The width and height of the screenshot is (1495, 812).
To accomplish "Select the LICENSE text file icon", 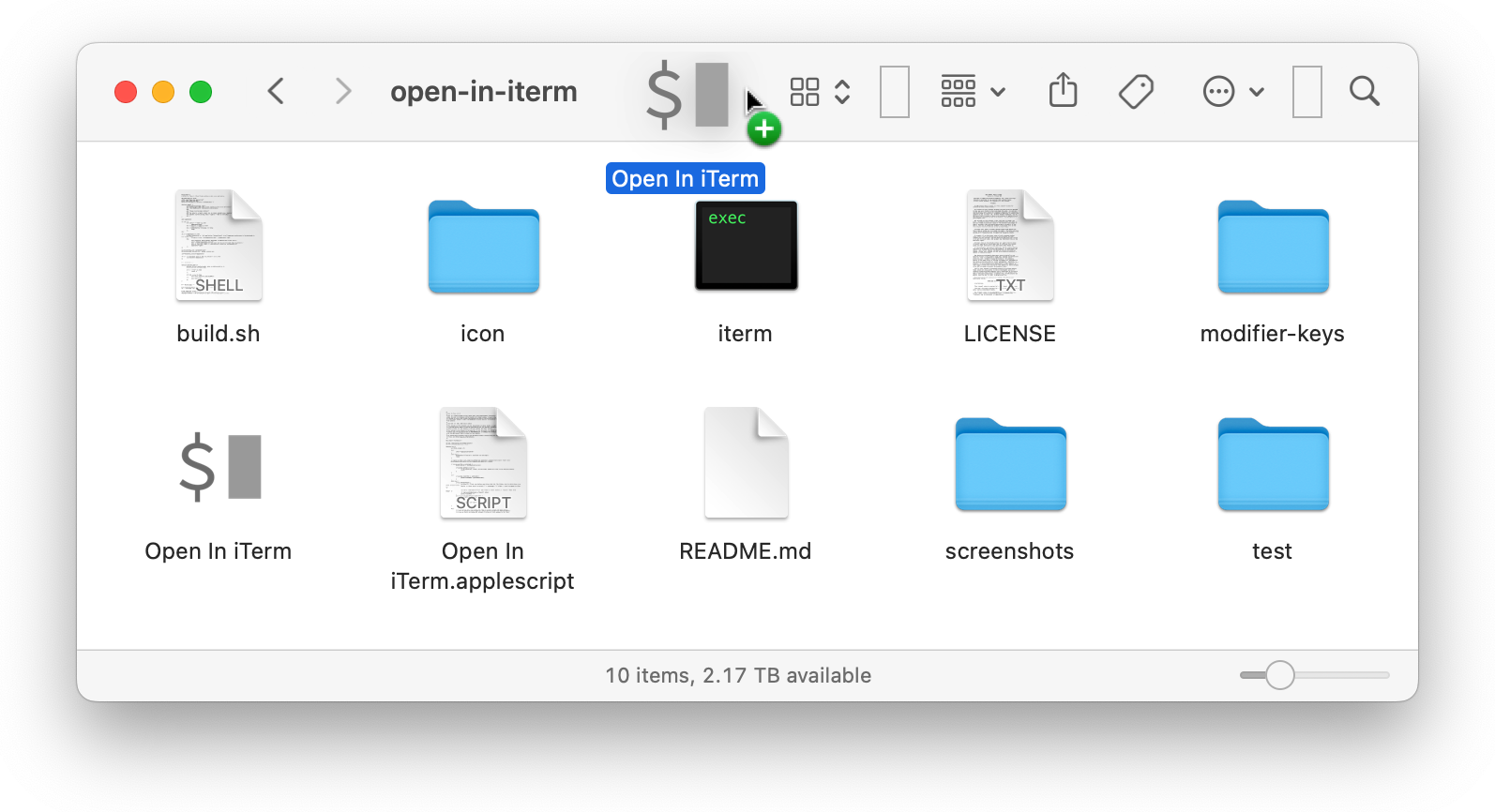I will coord(1010,246).
